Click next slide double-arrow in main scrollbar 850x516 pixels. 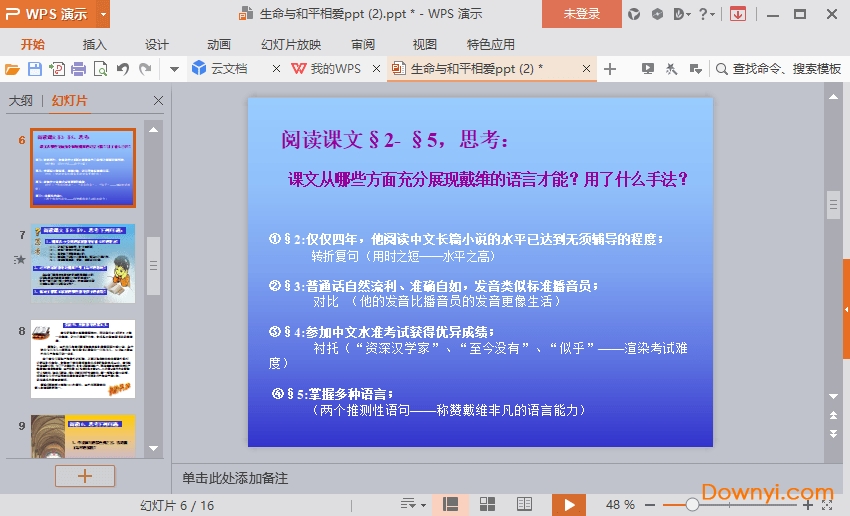tap(834, 433)
